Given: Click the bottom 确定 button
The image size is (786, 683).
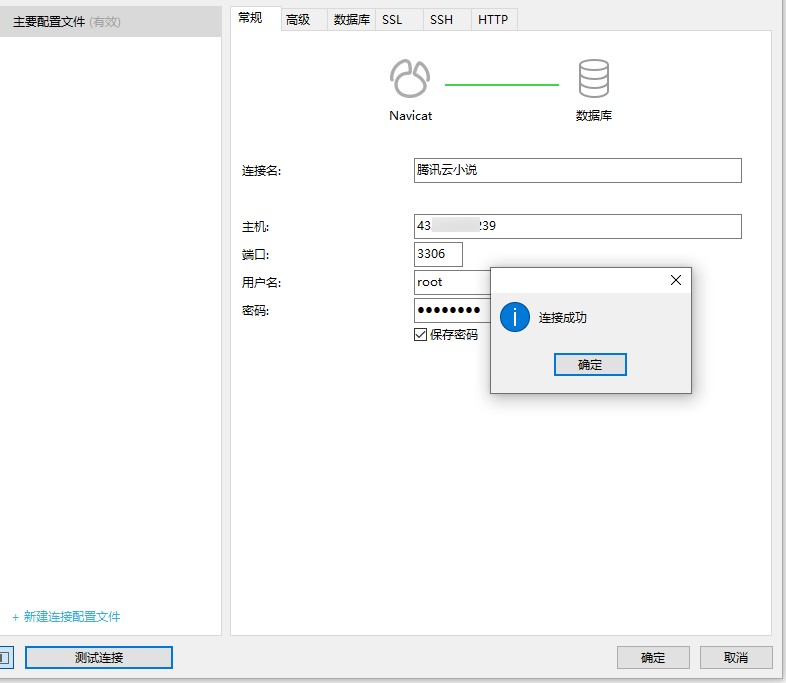Looking at the screenshot, I should pyautogui.click(x=653, y=657).
